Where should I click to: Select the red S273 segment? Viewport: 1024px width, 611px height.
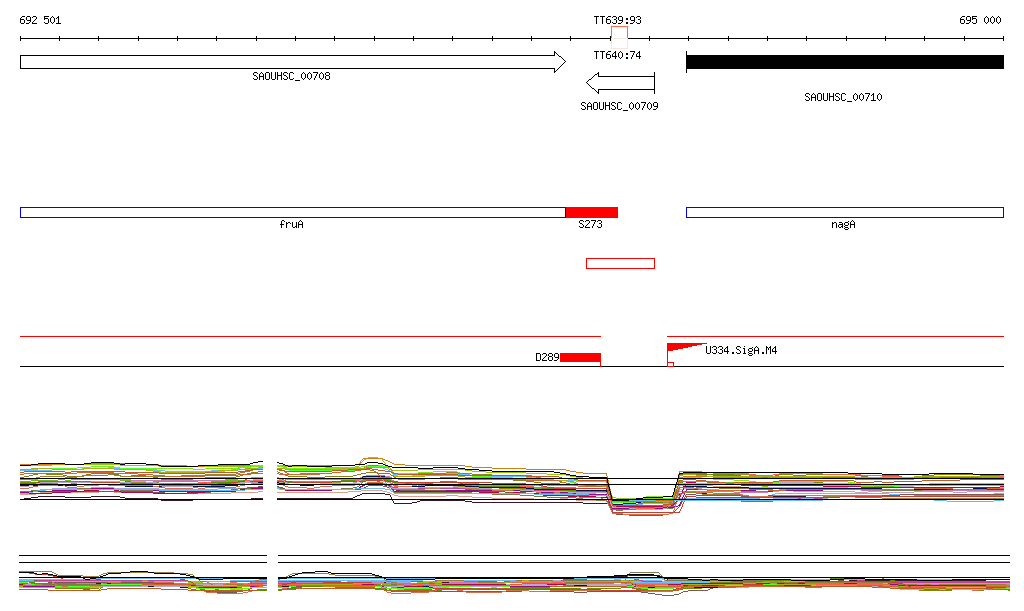point(591,212)
